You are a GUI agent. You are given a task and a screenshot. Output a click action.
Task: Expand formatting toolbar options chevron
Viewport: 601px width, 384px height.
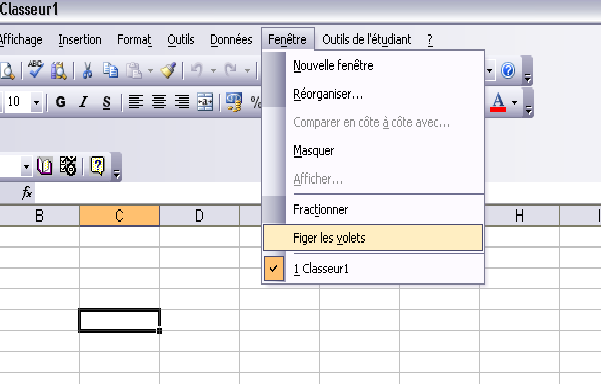click(528, 103)
